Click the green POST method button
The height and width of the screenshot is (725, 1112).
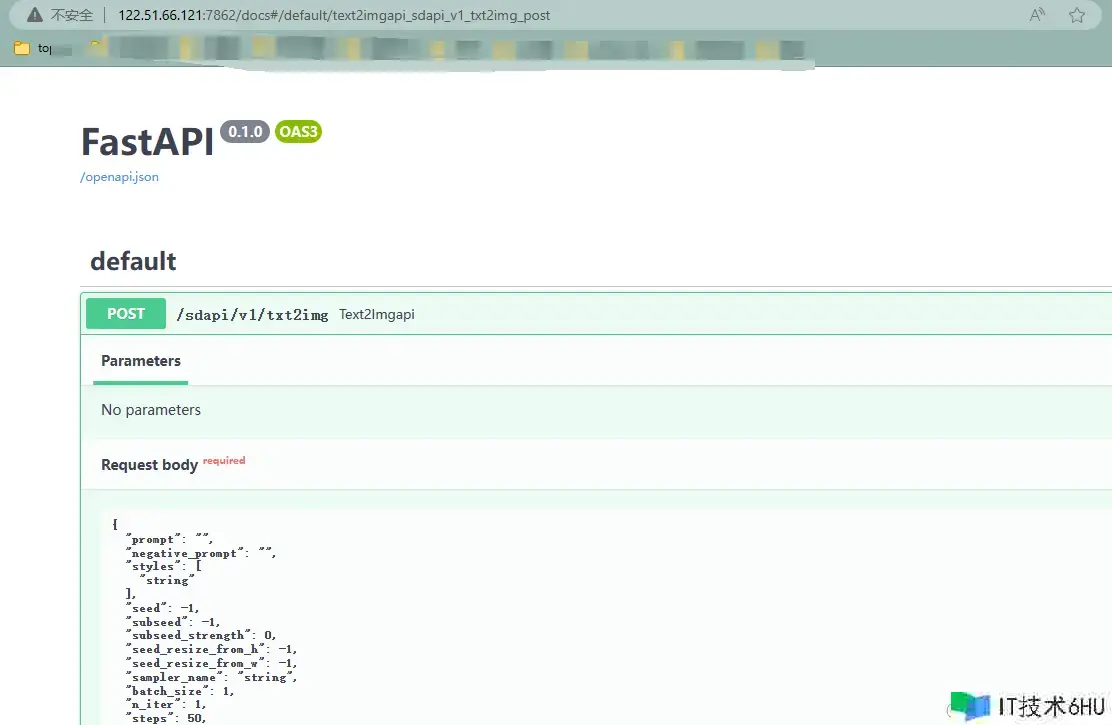pyautogui.click(x=126, y=314)
